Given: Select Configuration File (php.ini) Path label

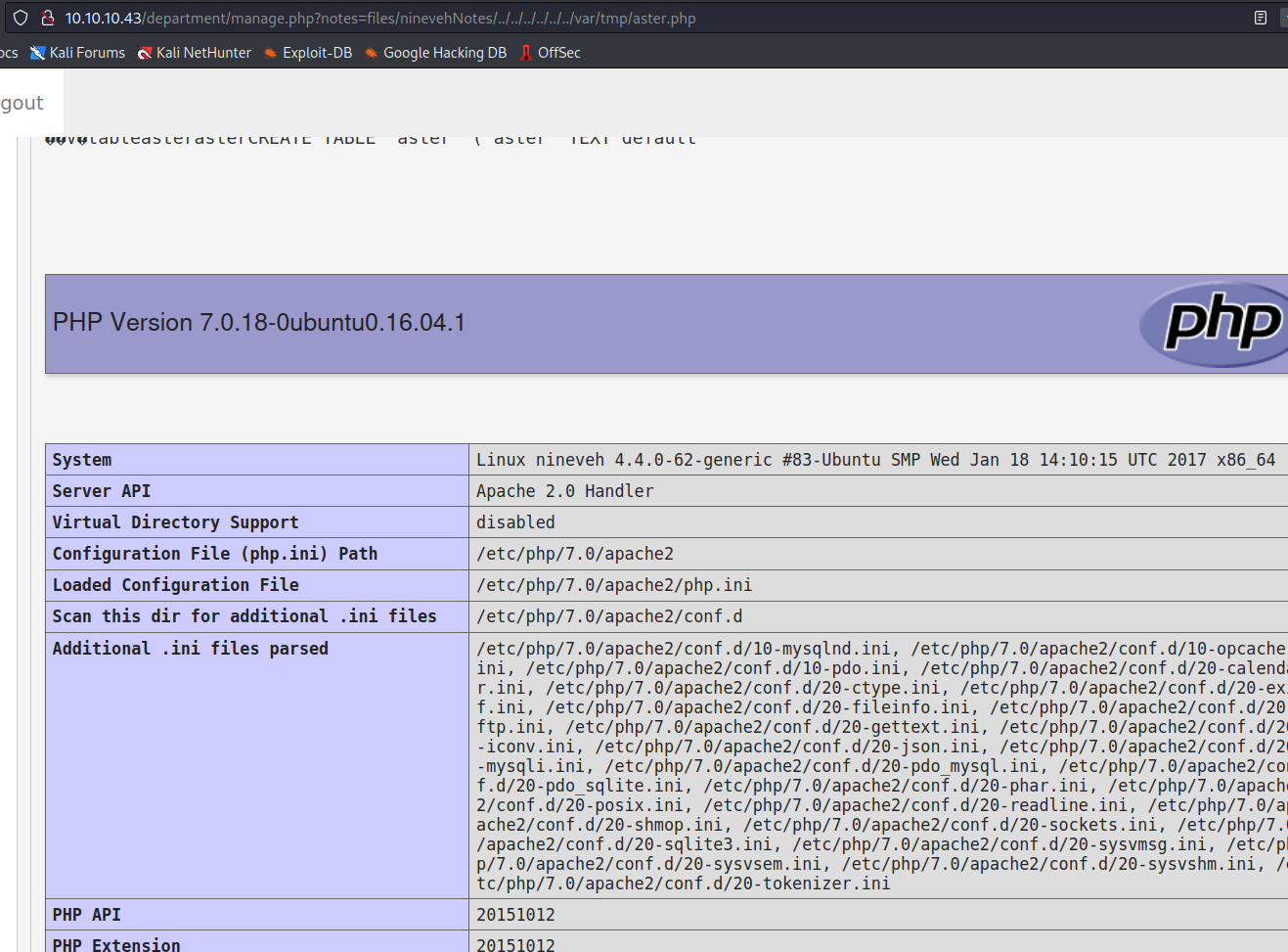Looking at the screenshot, I should pyautogui.click(x=215, y=554).
